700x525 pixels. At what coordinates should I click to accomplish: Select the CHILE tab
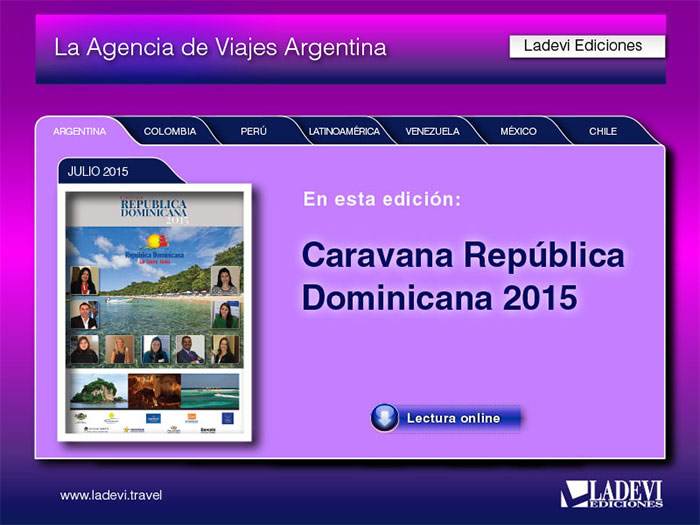pyautogui.click(x=603, y=131)
